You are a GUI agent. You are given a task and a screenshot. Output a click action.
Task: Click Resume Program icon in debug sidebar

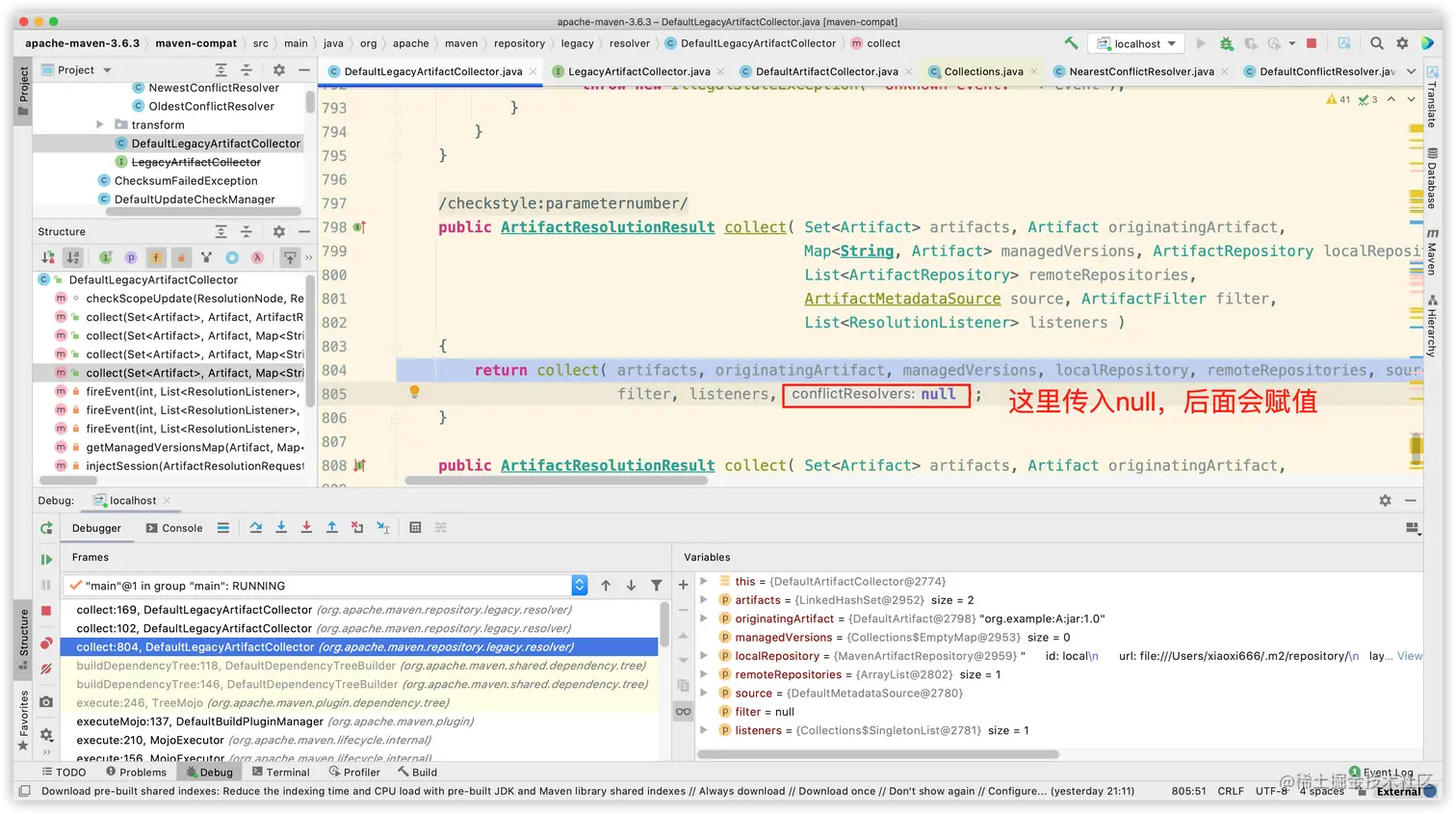46,560
